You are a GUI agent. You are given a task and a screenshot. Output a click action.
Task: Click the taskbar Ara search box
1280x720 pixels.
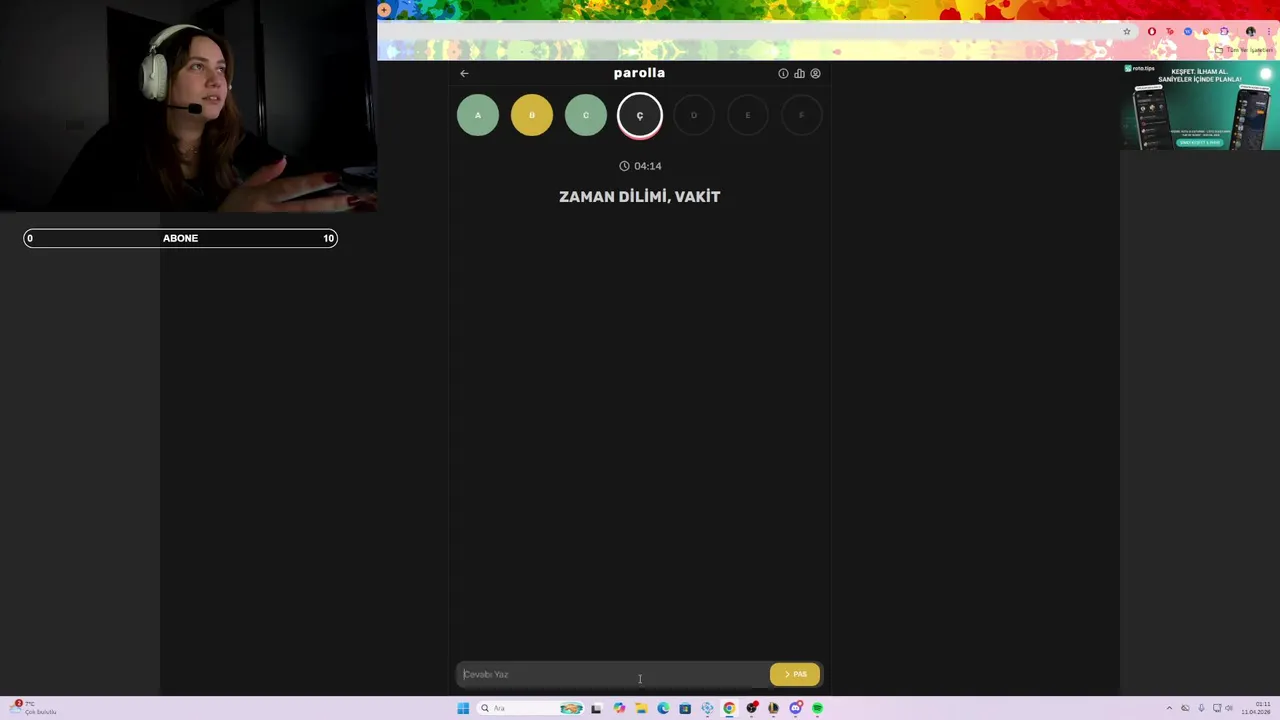pyautogui.click(x=530, y=708)
